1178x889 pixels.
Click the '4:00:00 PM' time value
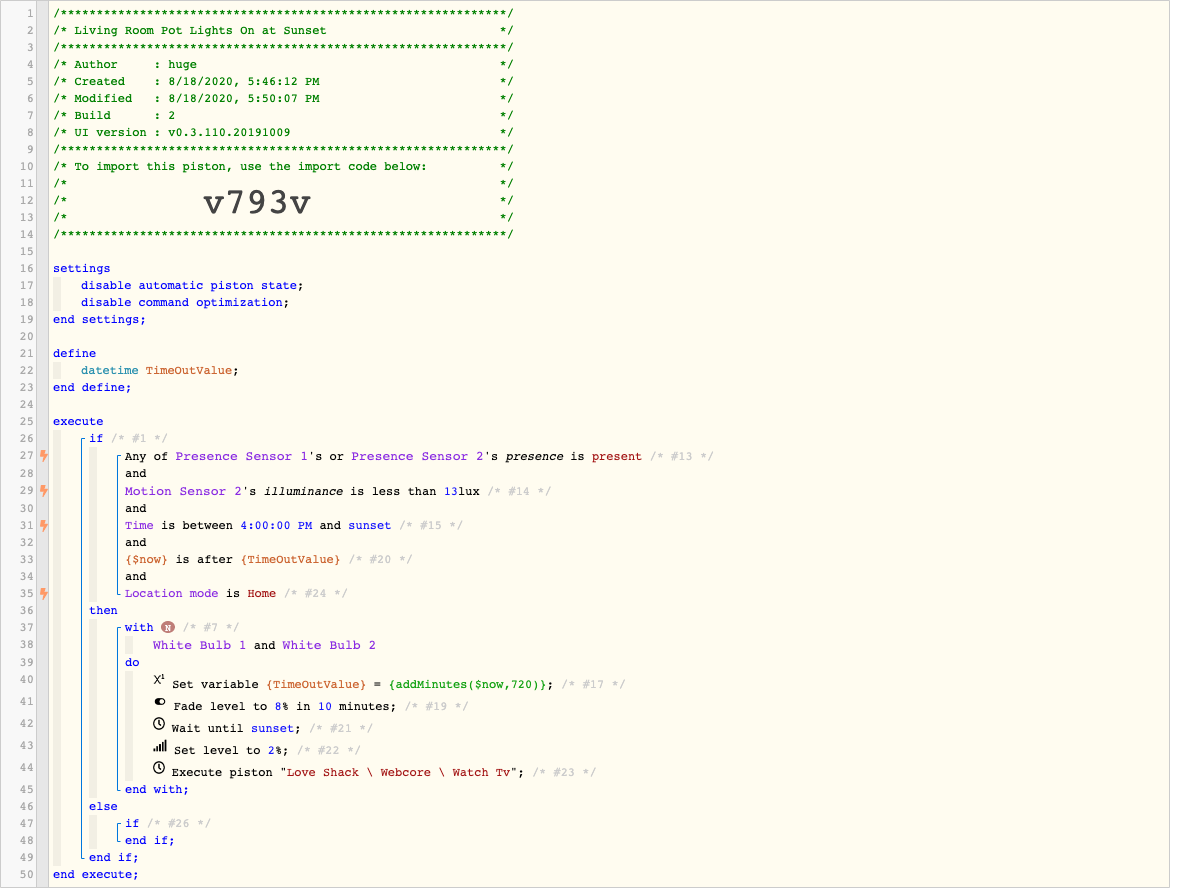[x=276, y=525]
